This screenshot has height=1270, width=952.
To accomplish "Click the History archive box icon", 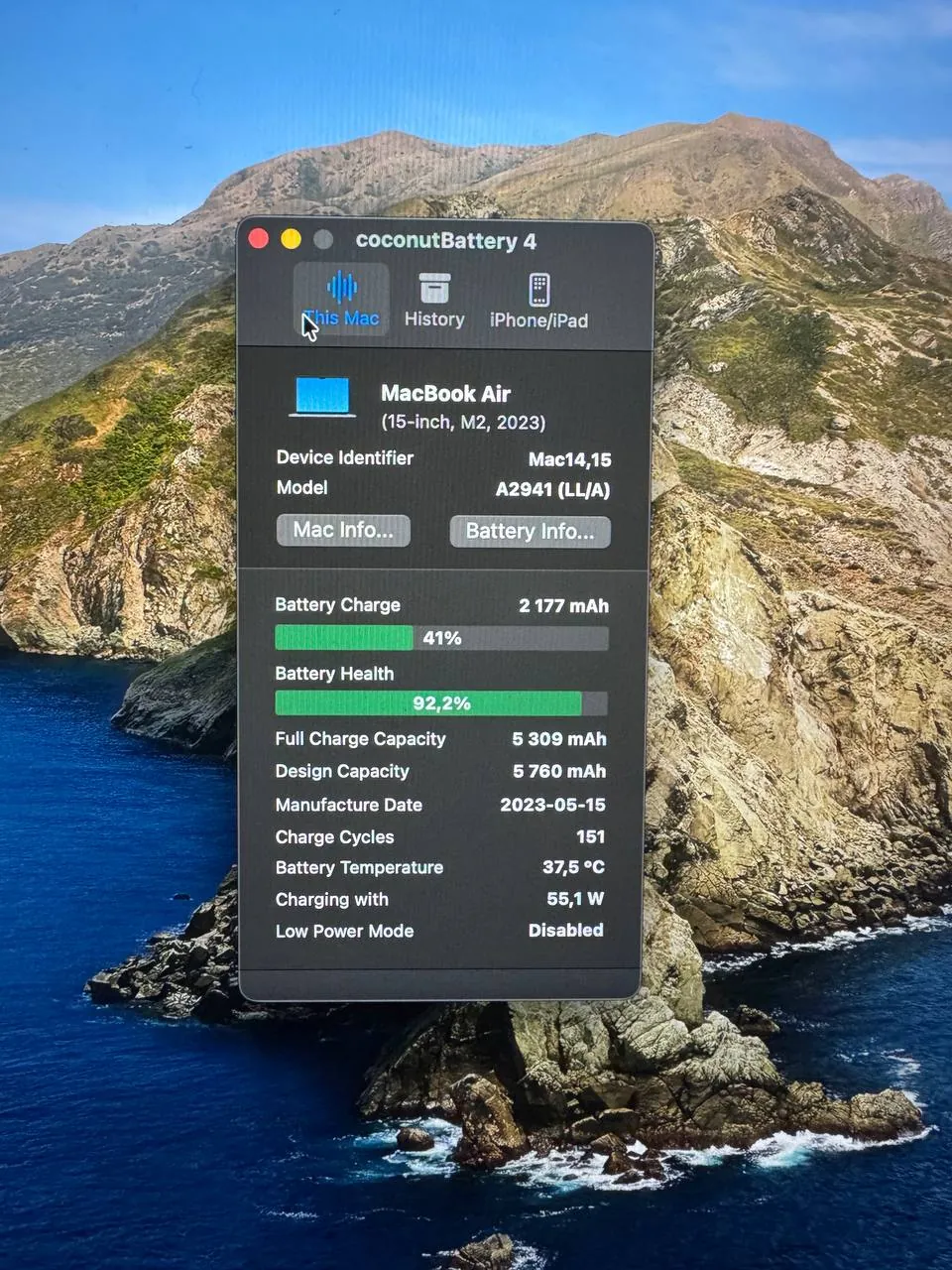I will 434,288.
